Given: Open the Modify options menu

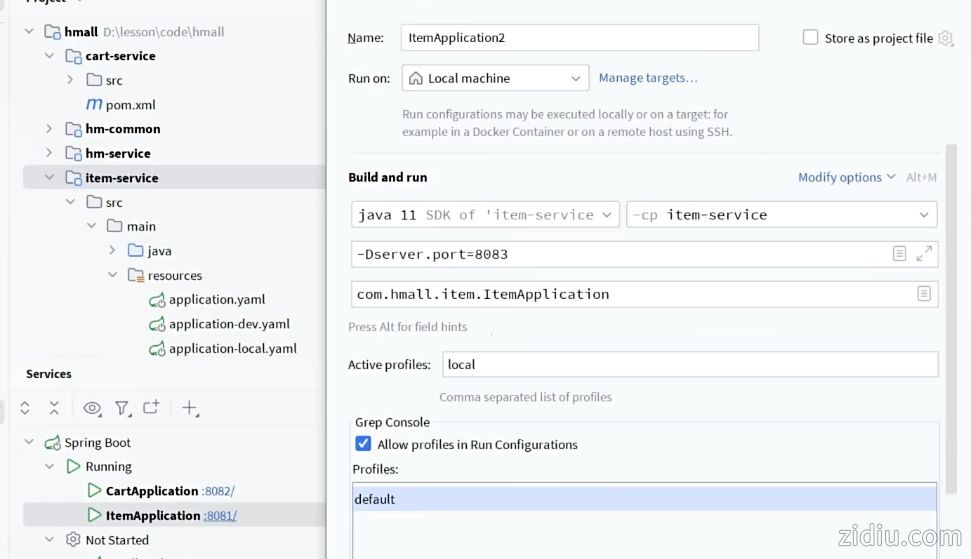Looking at the screenshot, I should (x=846, y=177).
